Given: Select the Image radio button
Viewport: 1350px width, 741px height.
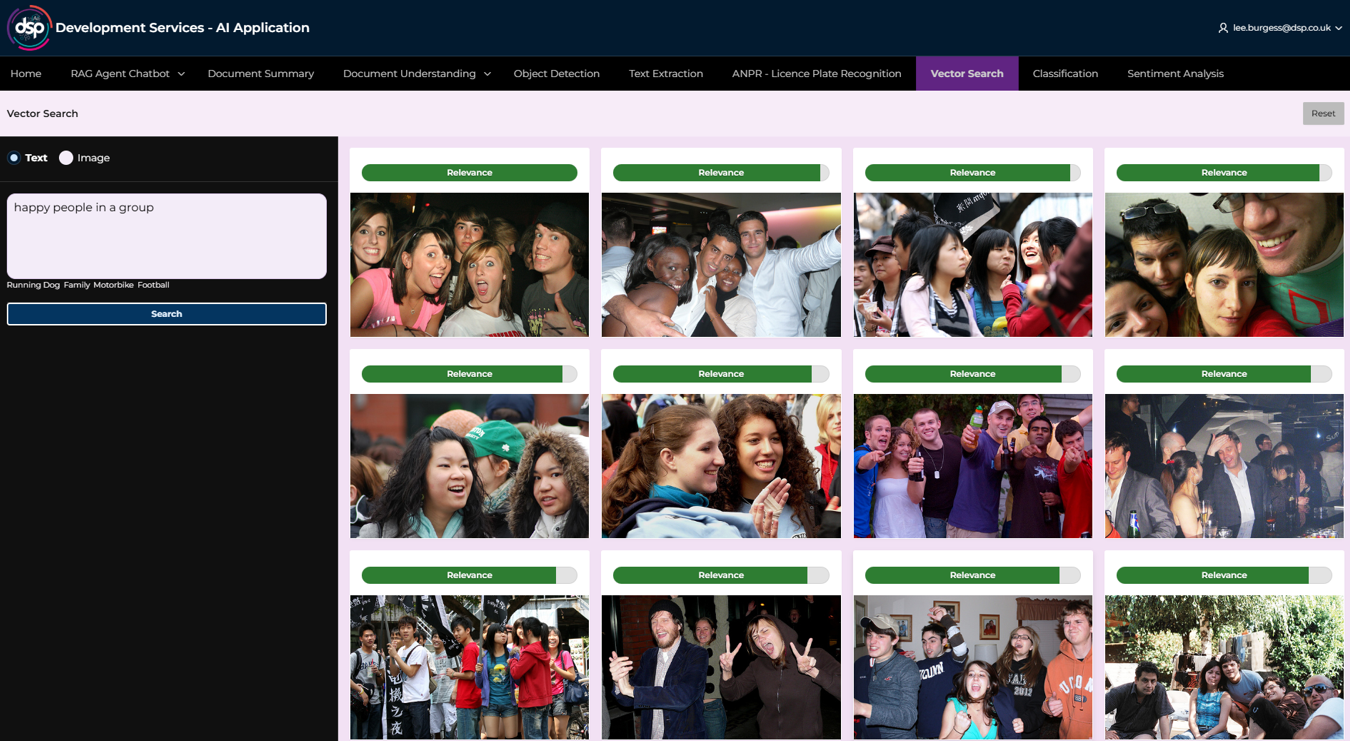Looking at the screenshot, I should pos(66,158).
